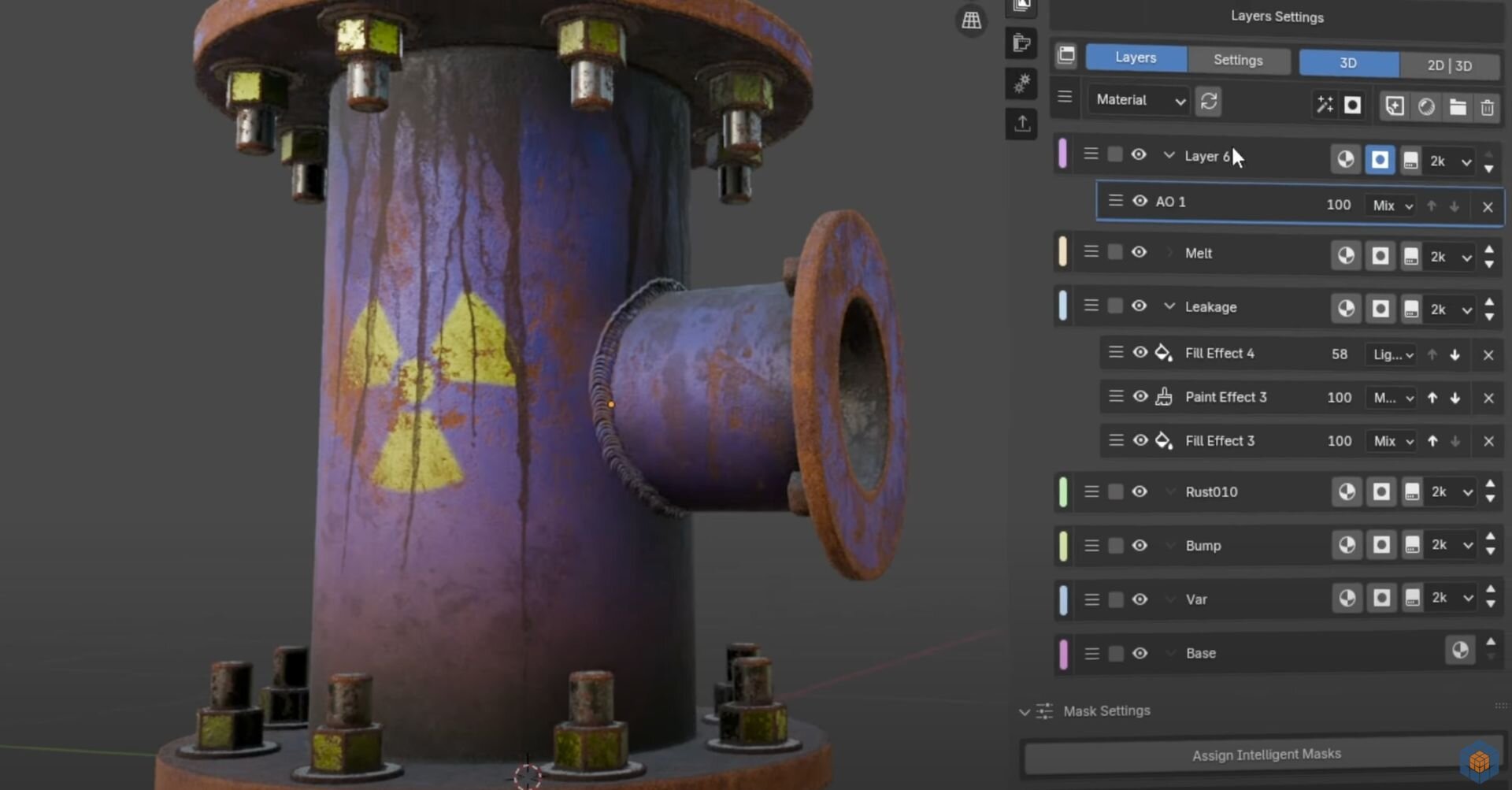Hide the Leakage layer
Viewport: 1512px width, 790px height.
[x=1139, y=306]
